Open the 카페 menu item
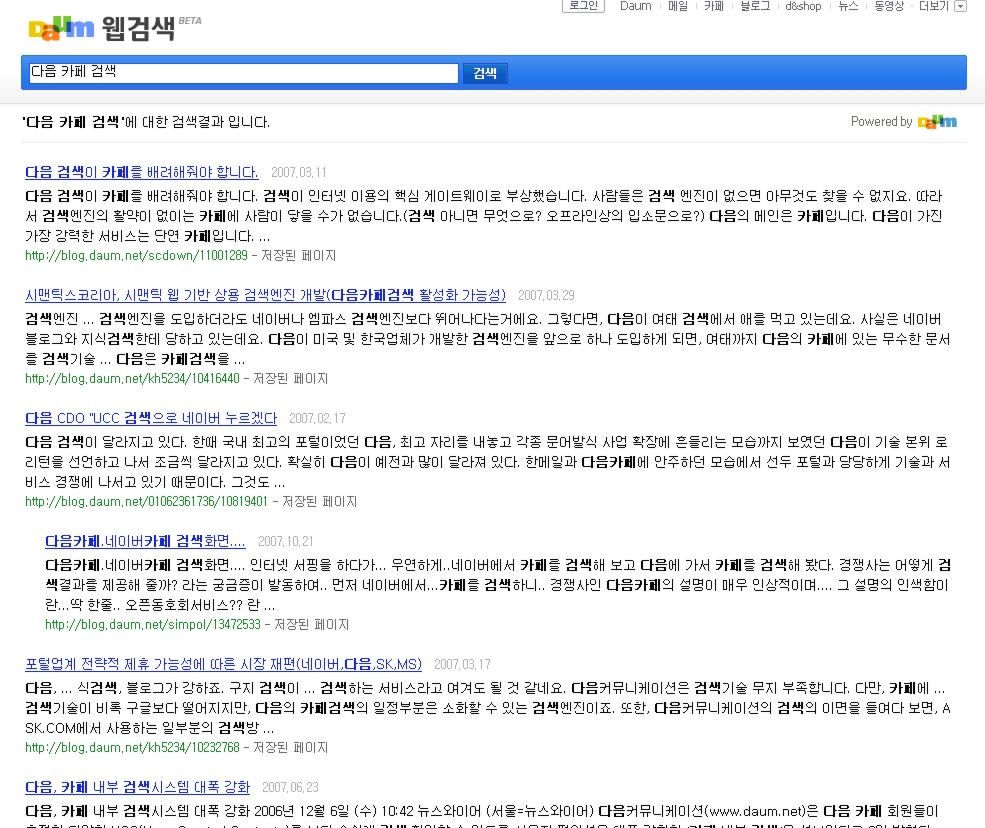This screenshot has width=985, height=828. click(714, 6)
